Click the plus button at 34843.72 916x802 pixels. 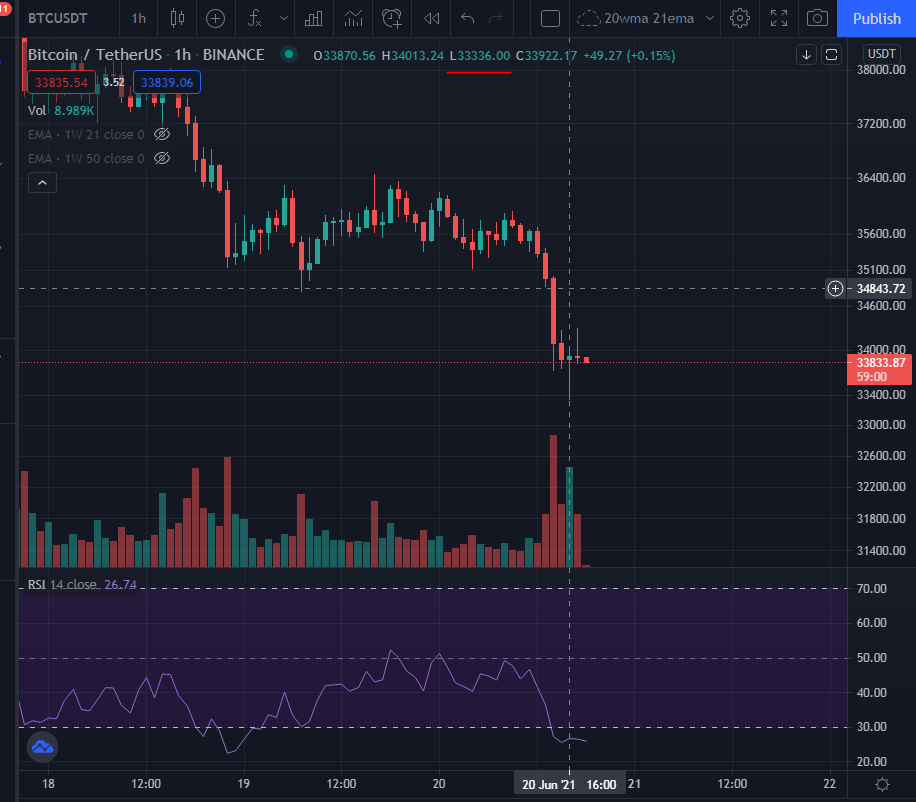[835, 289]
